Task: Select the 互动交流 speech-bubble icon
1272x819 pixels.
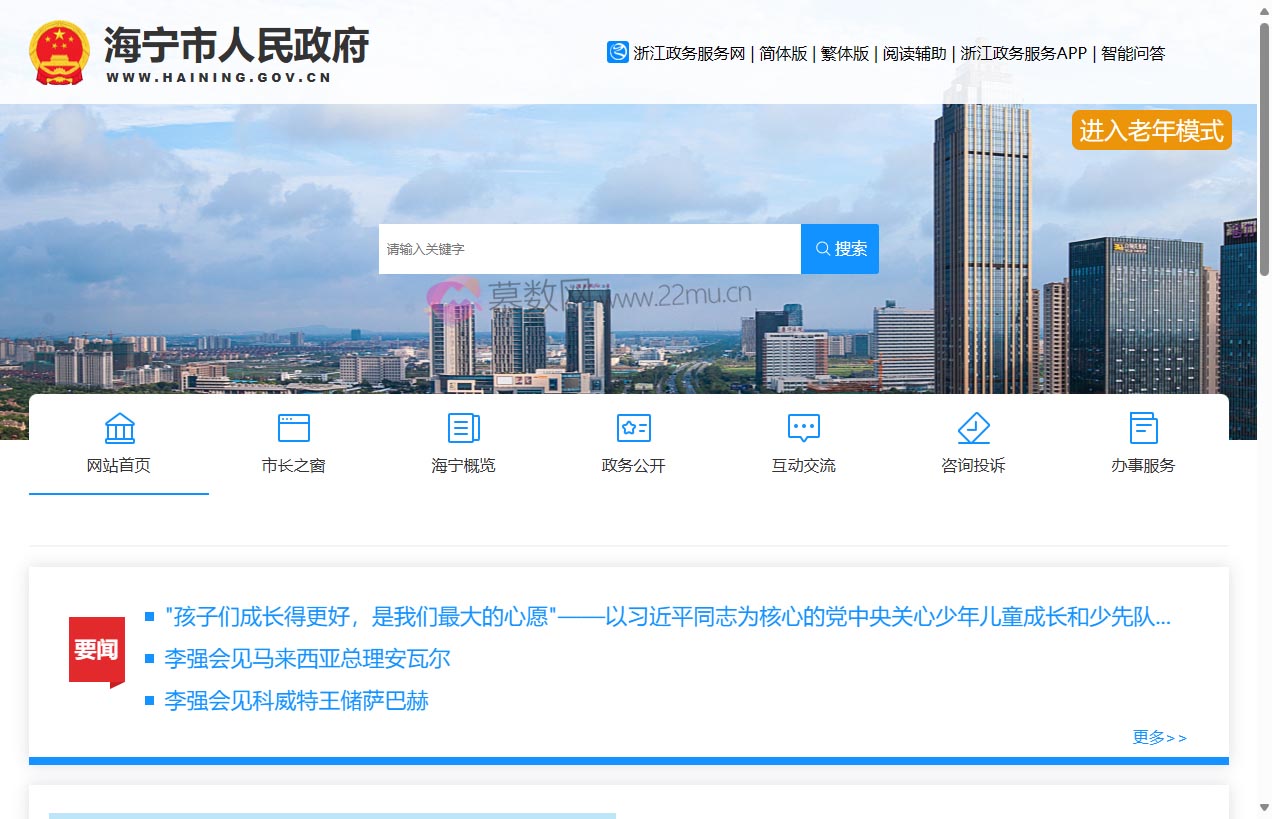Action: click(803, 428)
